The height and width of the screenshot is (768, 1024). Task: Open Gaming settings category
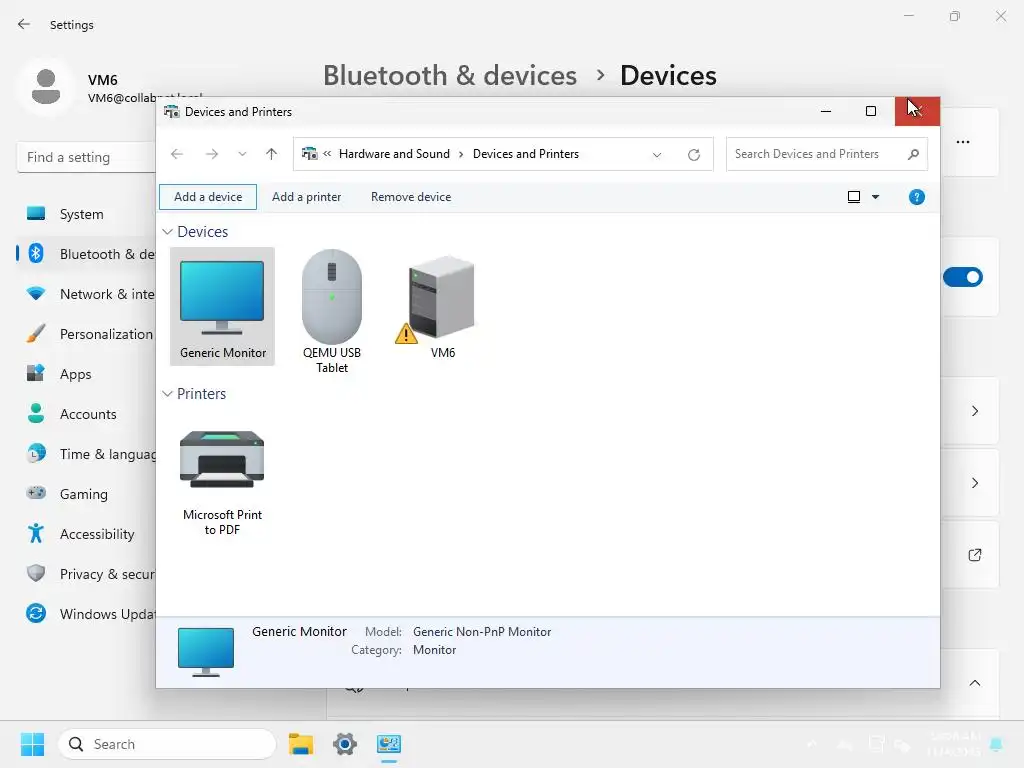pos(86,494)
